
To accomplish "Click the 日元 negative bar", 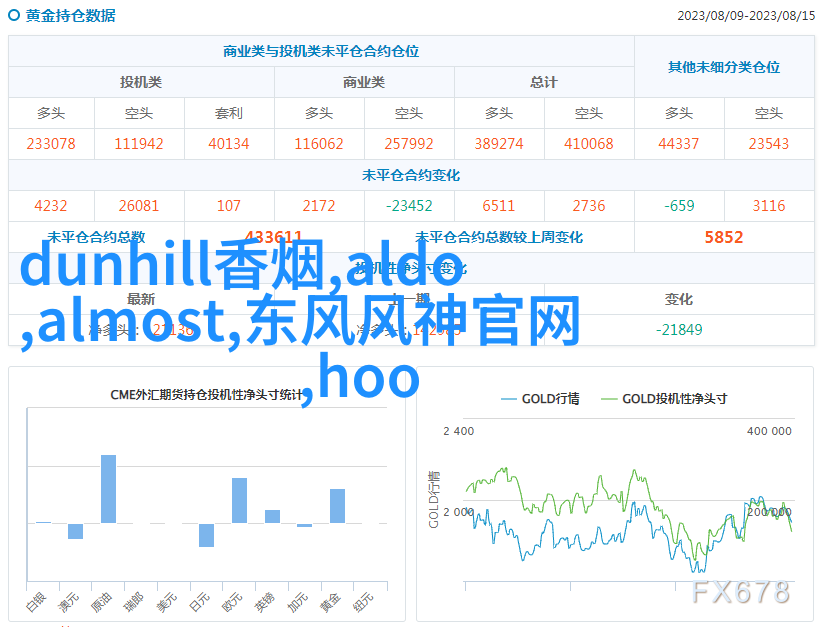I will click(207, 535).
